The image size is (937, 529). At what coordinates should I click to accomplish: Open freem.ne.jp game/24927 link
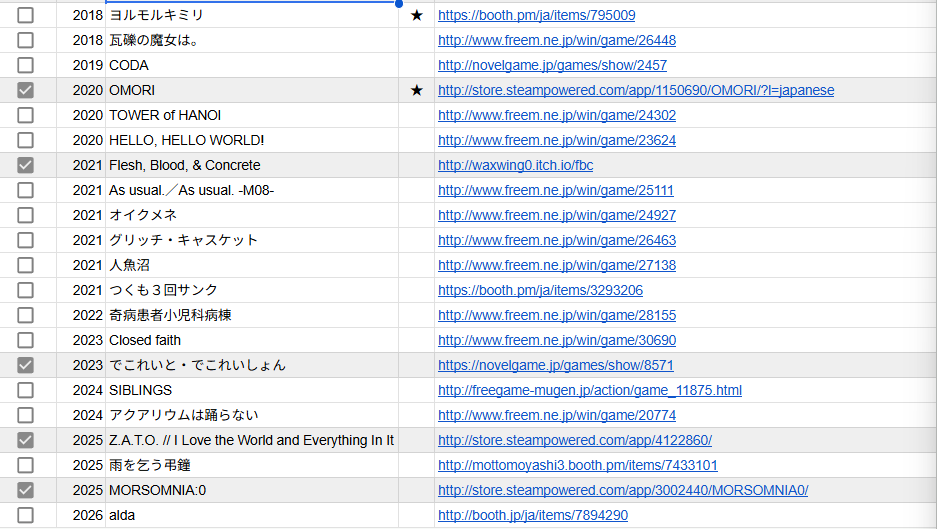[557, 215]
